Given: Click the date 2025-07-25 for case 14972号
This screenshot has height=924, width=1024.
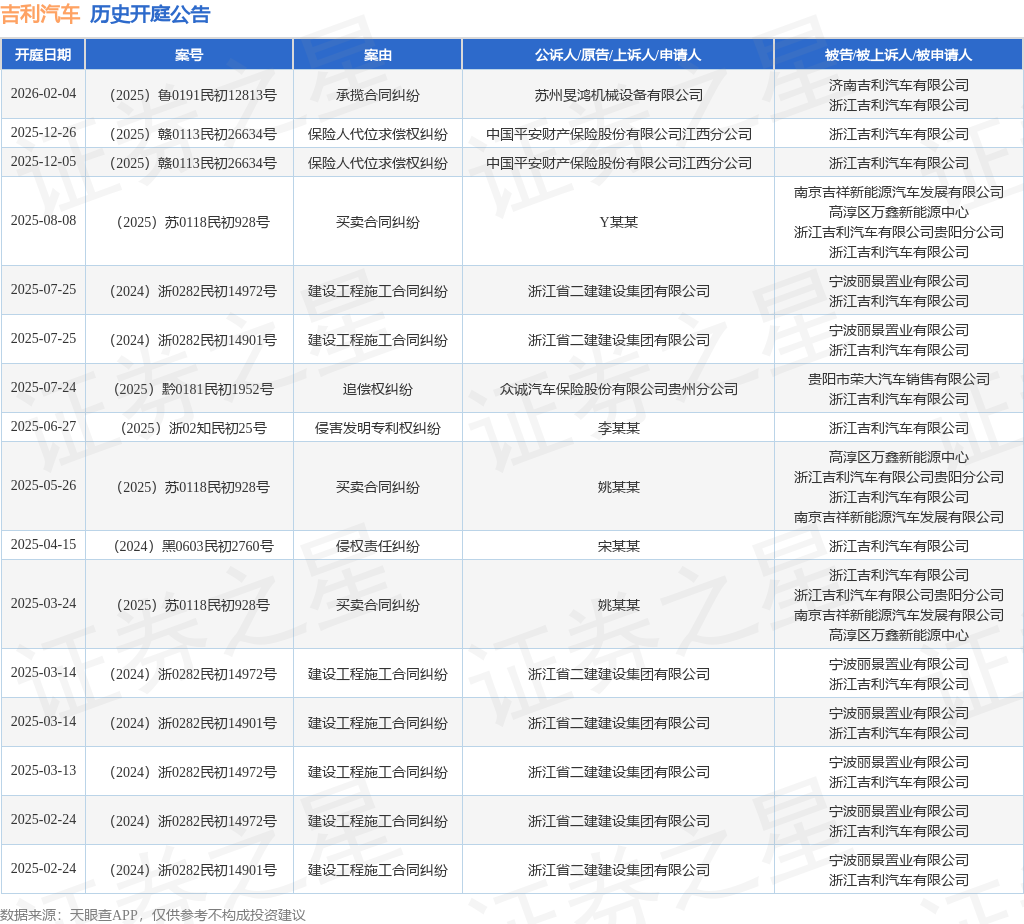Looking at the screenshot, I should click(43, 289).
